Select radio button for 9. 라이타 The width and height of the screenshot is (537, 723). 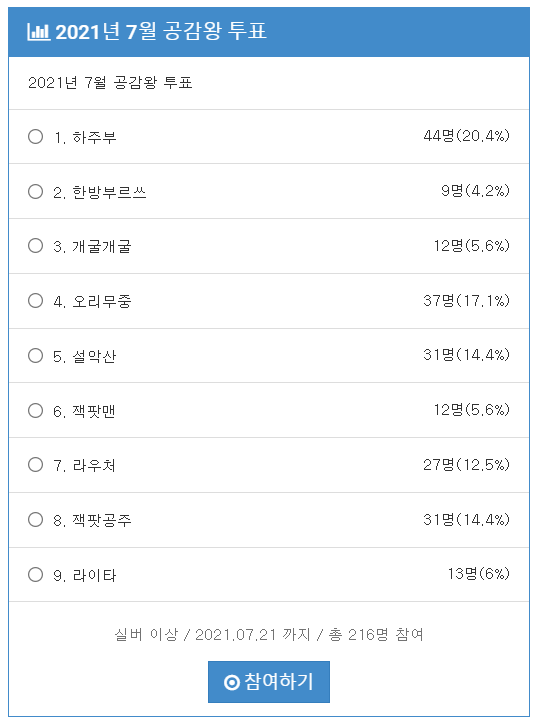(x=35, y=575)
